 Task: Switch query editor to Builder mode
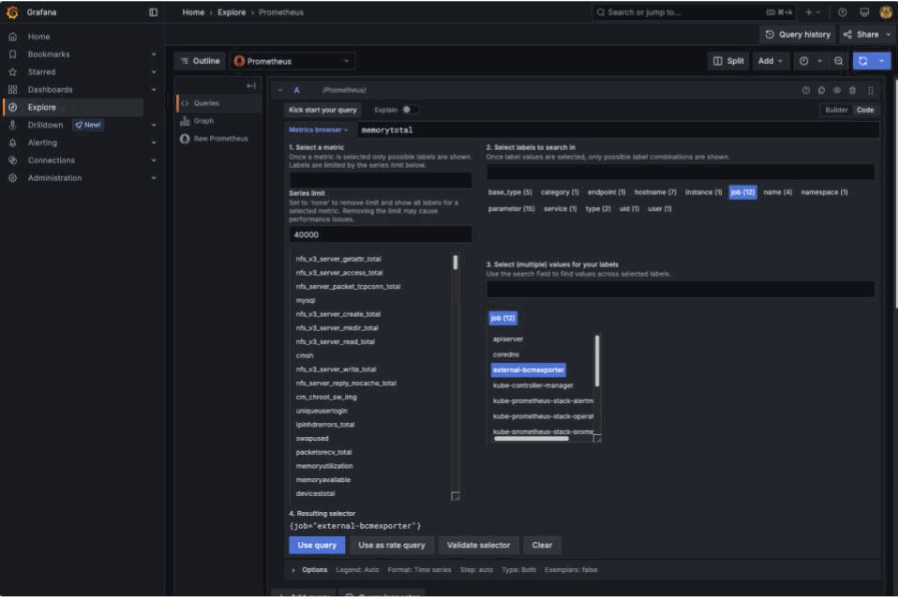click(x=836, y=110)
